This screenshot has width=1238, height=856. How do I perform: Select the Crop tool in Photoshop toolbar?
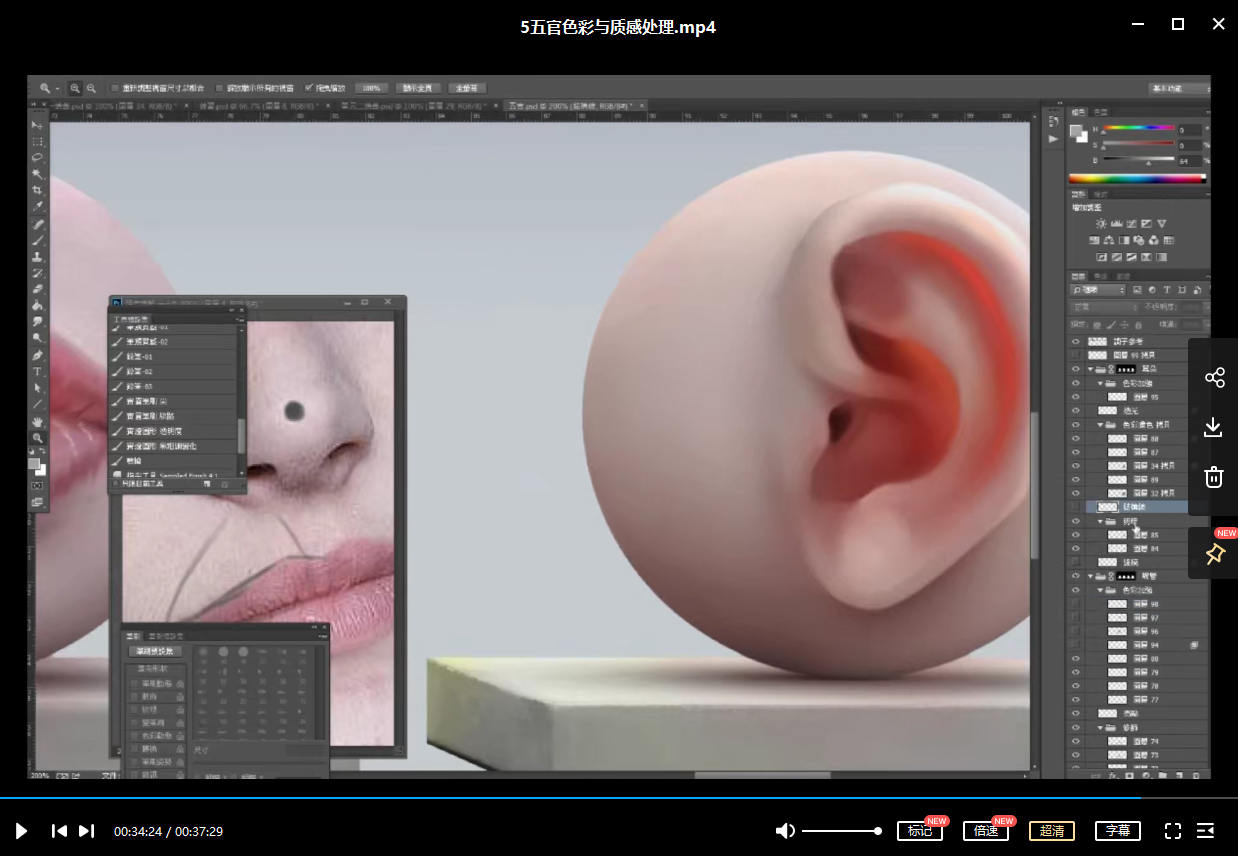38,190
